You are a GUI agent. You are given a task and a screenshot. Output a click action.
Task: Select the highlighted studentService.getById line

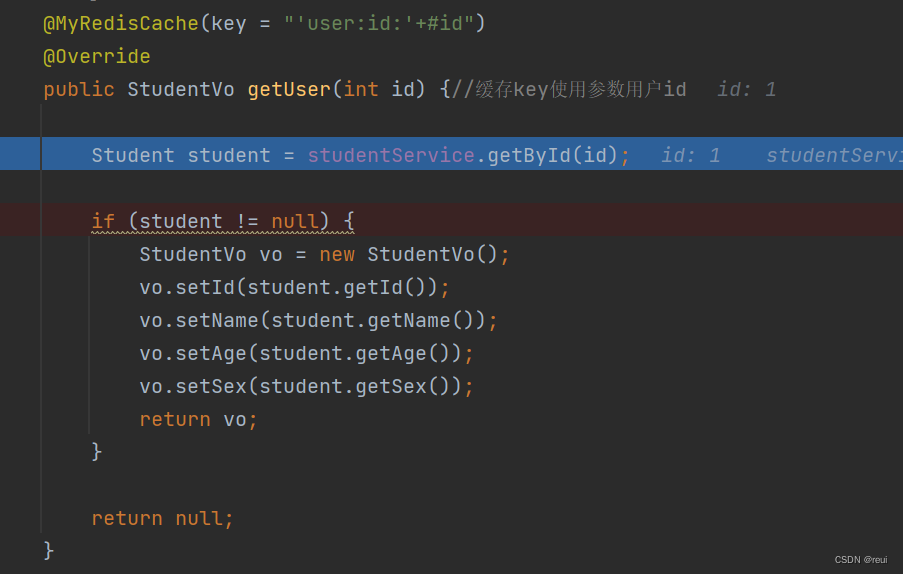point(452,154)
